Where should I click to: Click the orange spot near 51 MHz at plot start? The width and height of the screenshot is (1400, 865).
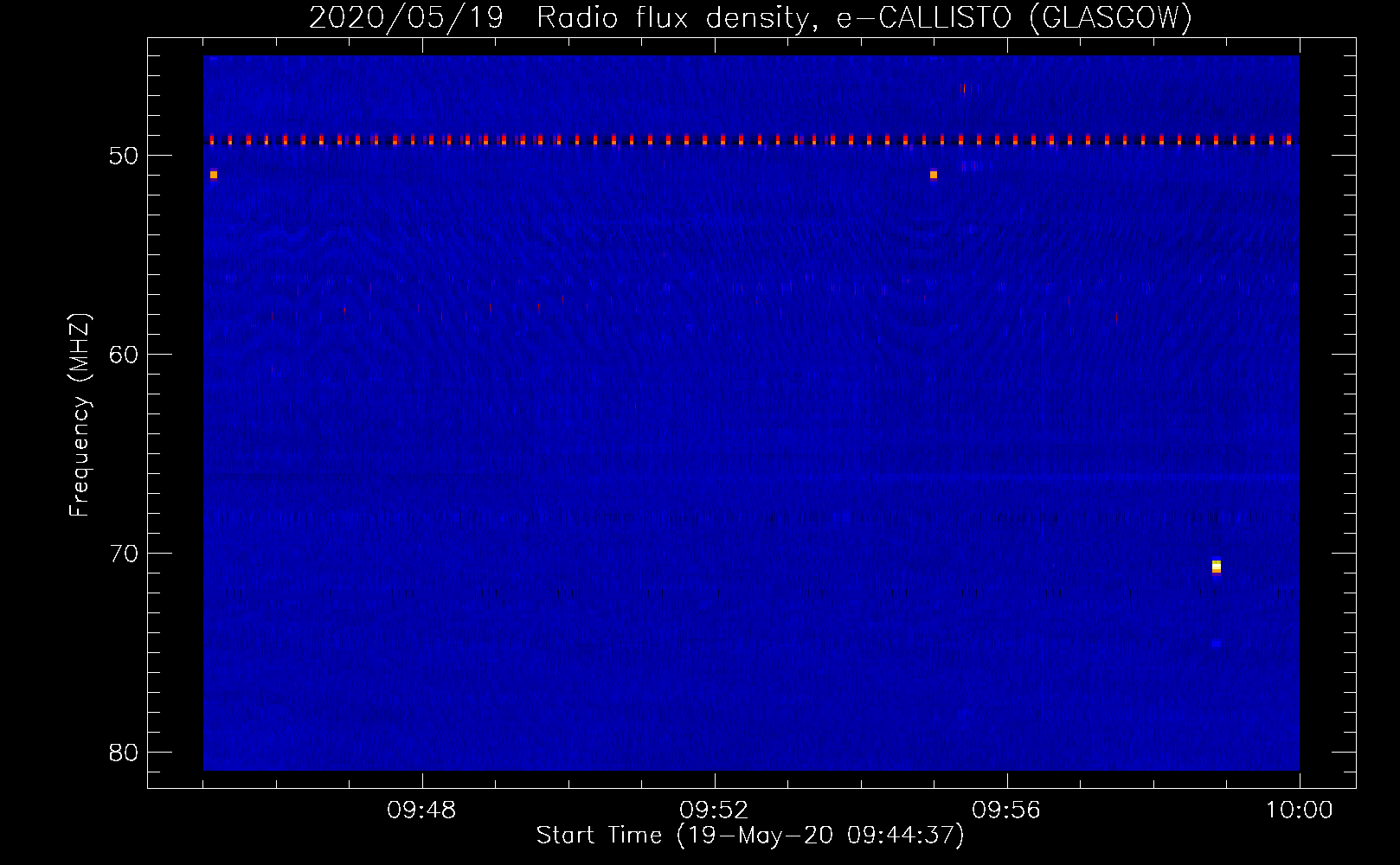tap(214, 175)
